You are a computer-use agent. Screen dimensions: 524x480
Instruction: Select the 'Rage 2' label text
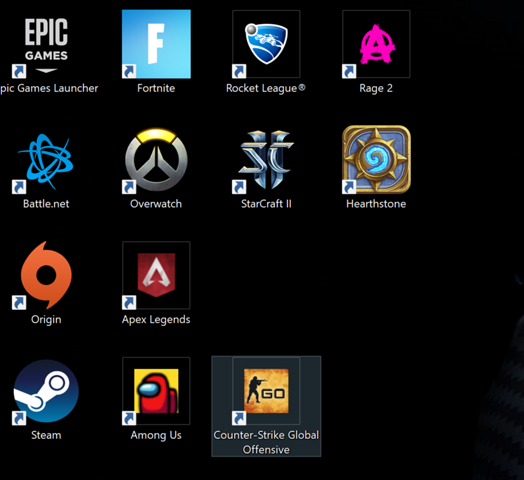376,89
